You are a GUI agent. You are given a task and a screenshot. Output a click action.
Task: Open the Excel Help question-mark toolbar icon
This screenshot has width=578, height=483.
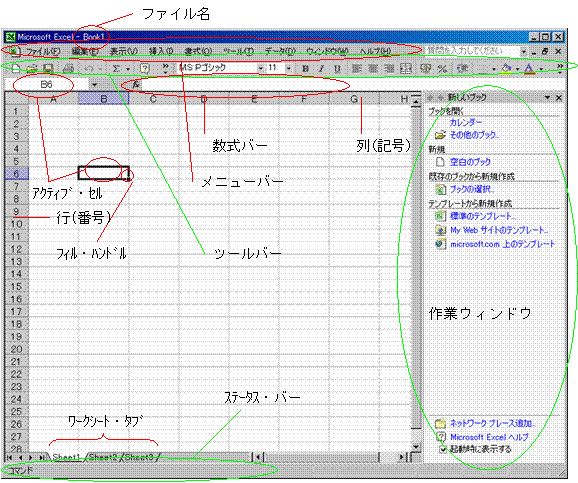[145, 69]
